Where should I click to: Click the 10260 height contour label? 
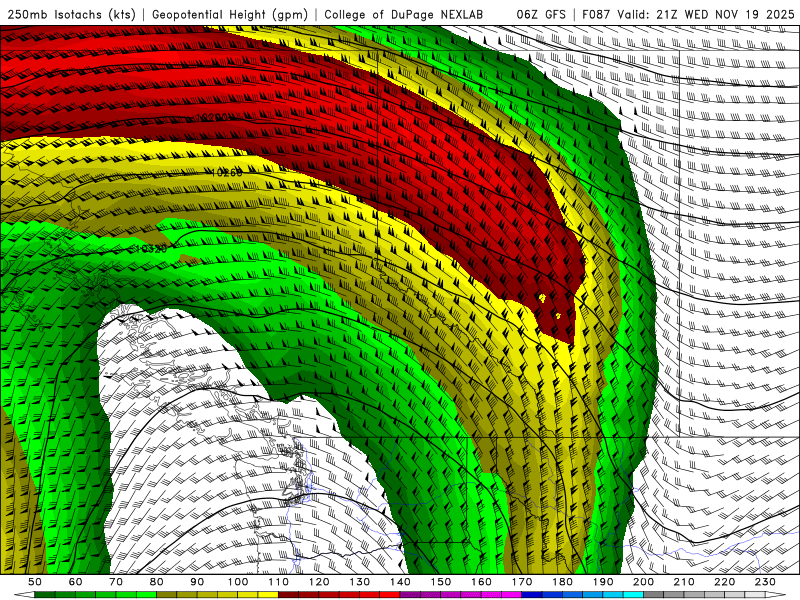coord(227,173)
